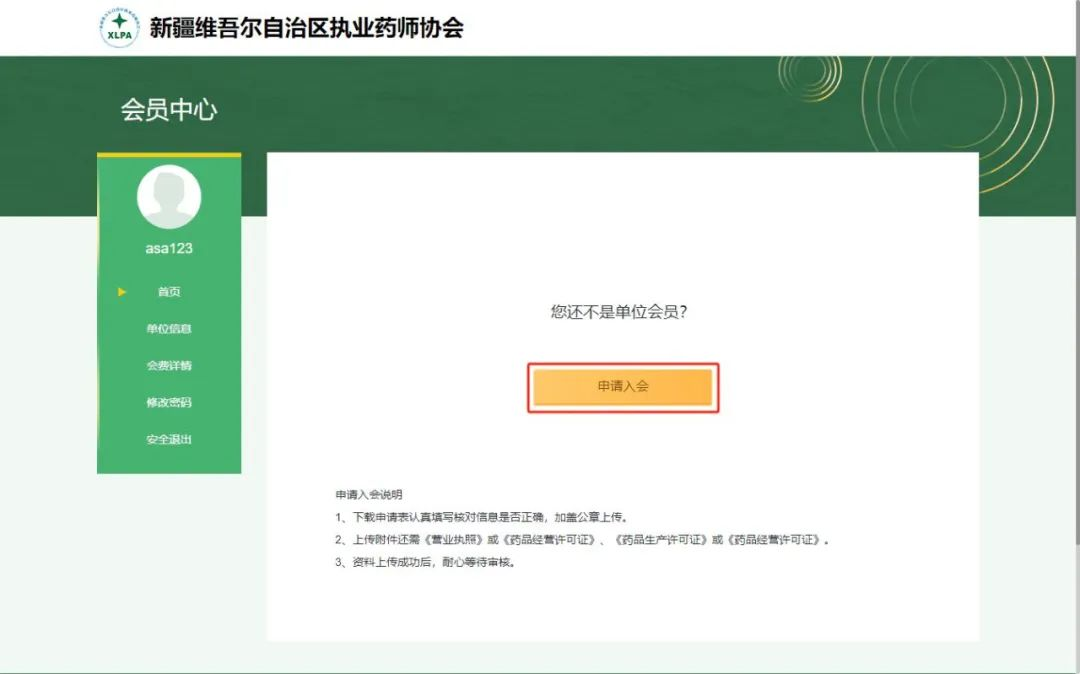The height and width of the screenshot is (674, 1080).
Task: Click the yellow bar atop the sidebar
Action: tap(169, 155)
